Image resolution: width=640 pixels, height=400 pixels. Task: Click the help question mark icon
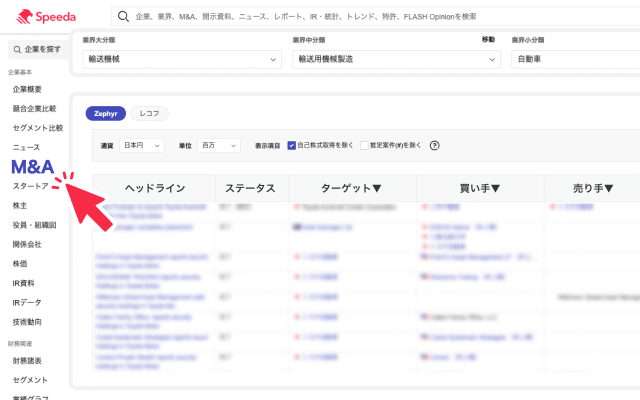(x=435, y=145)
